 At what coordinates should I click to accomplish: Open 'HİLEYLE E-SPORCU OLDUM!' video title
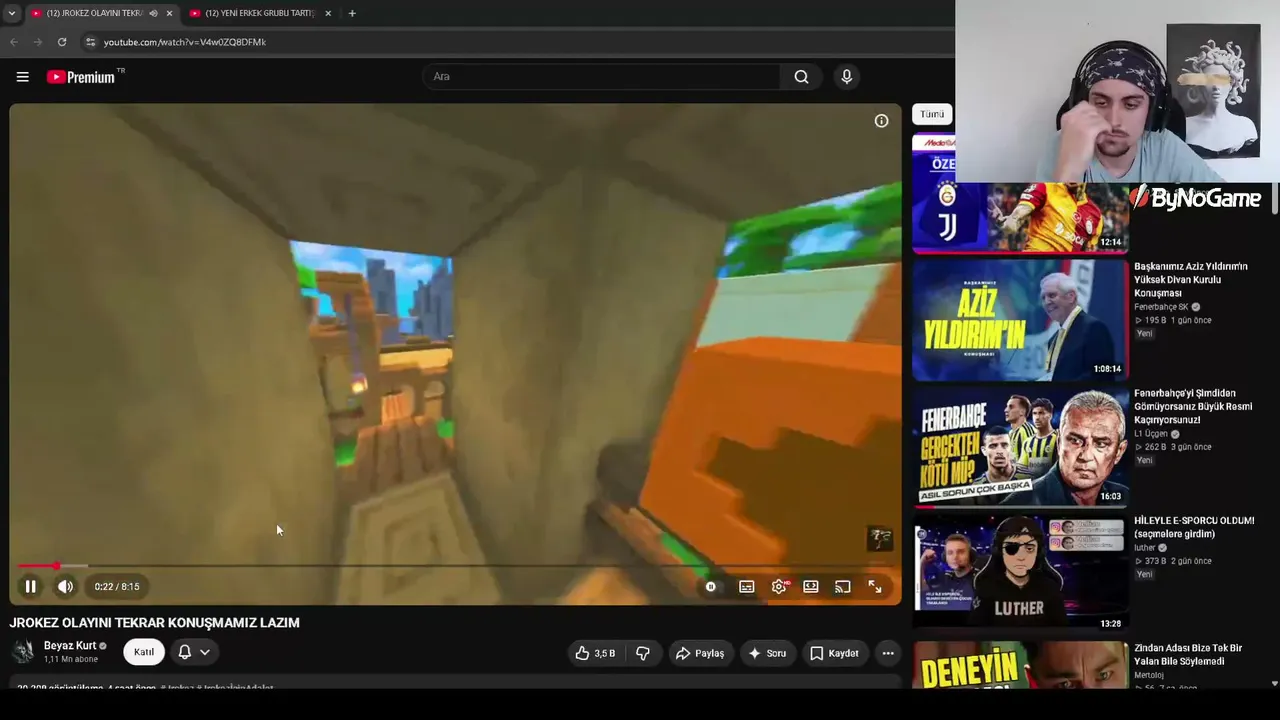1194,527
